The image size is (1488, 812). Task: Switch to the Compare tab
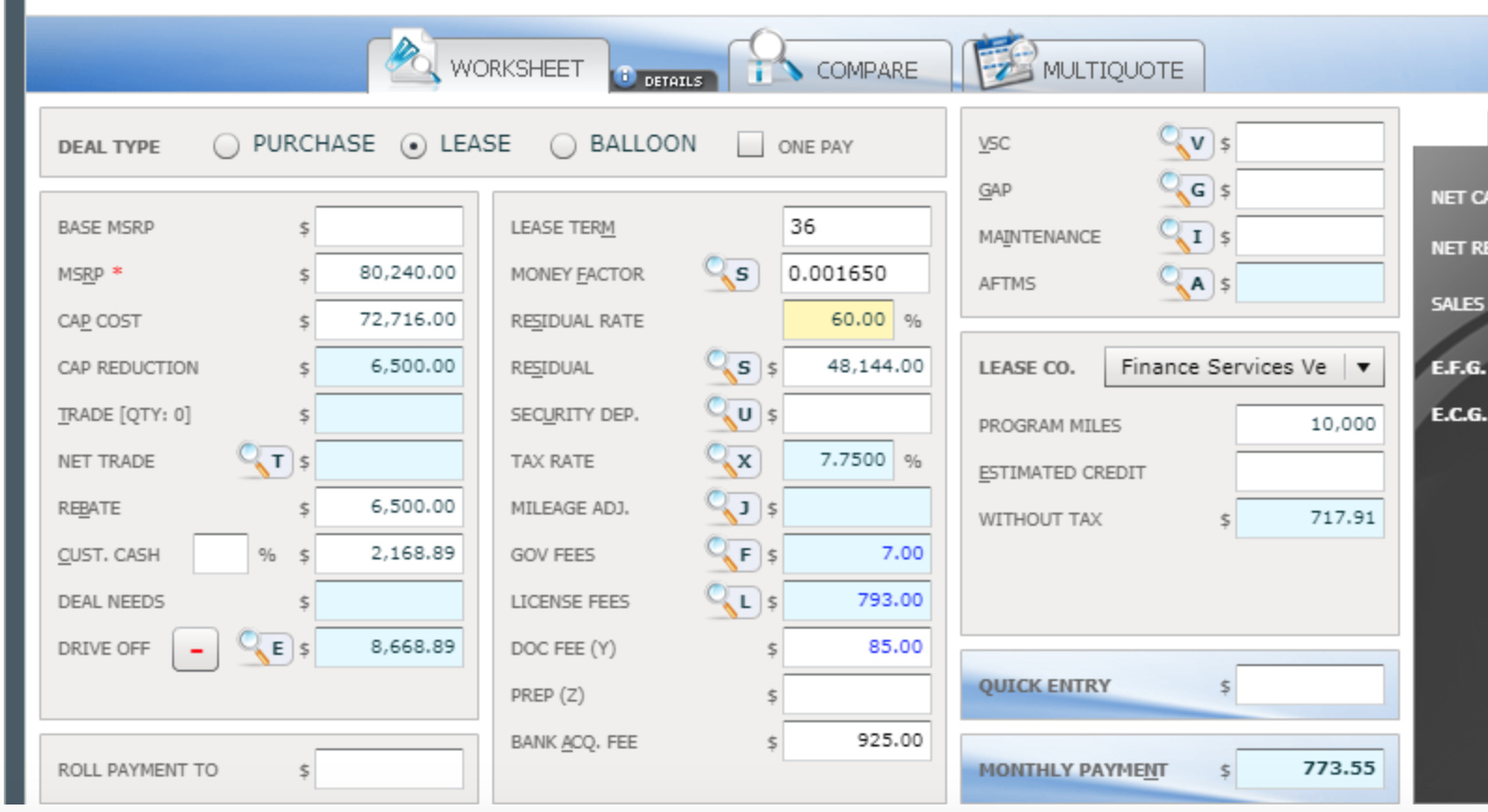pos(839,68)
